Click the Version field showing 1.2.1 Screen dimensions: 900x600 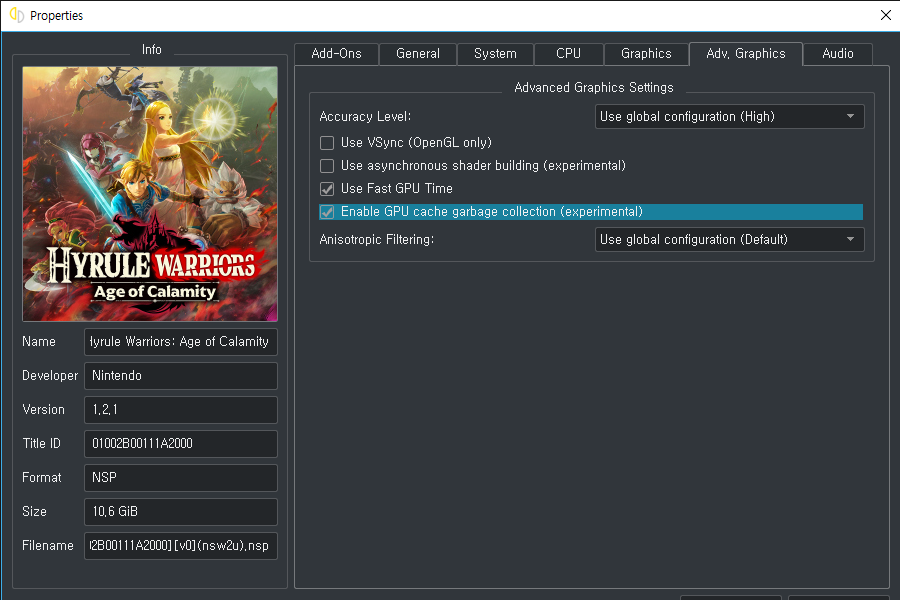[x=181, y=409]
